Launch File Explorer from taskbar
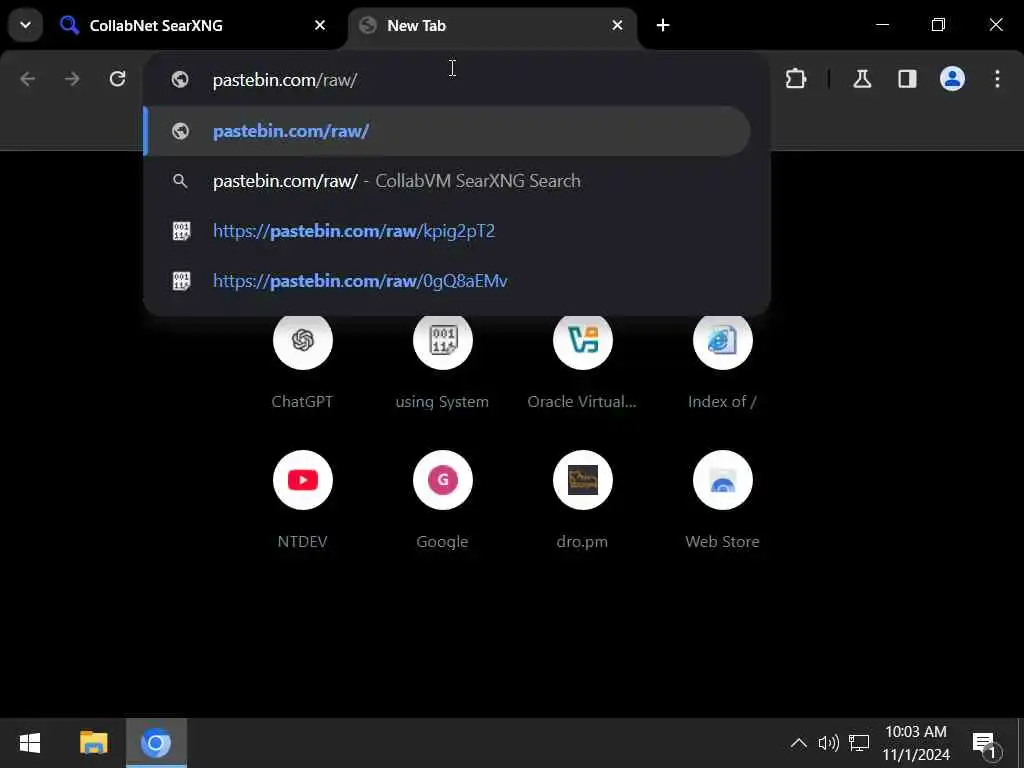1024x768 pixels. pyautogui.click(x=93, y=743)
